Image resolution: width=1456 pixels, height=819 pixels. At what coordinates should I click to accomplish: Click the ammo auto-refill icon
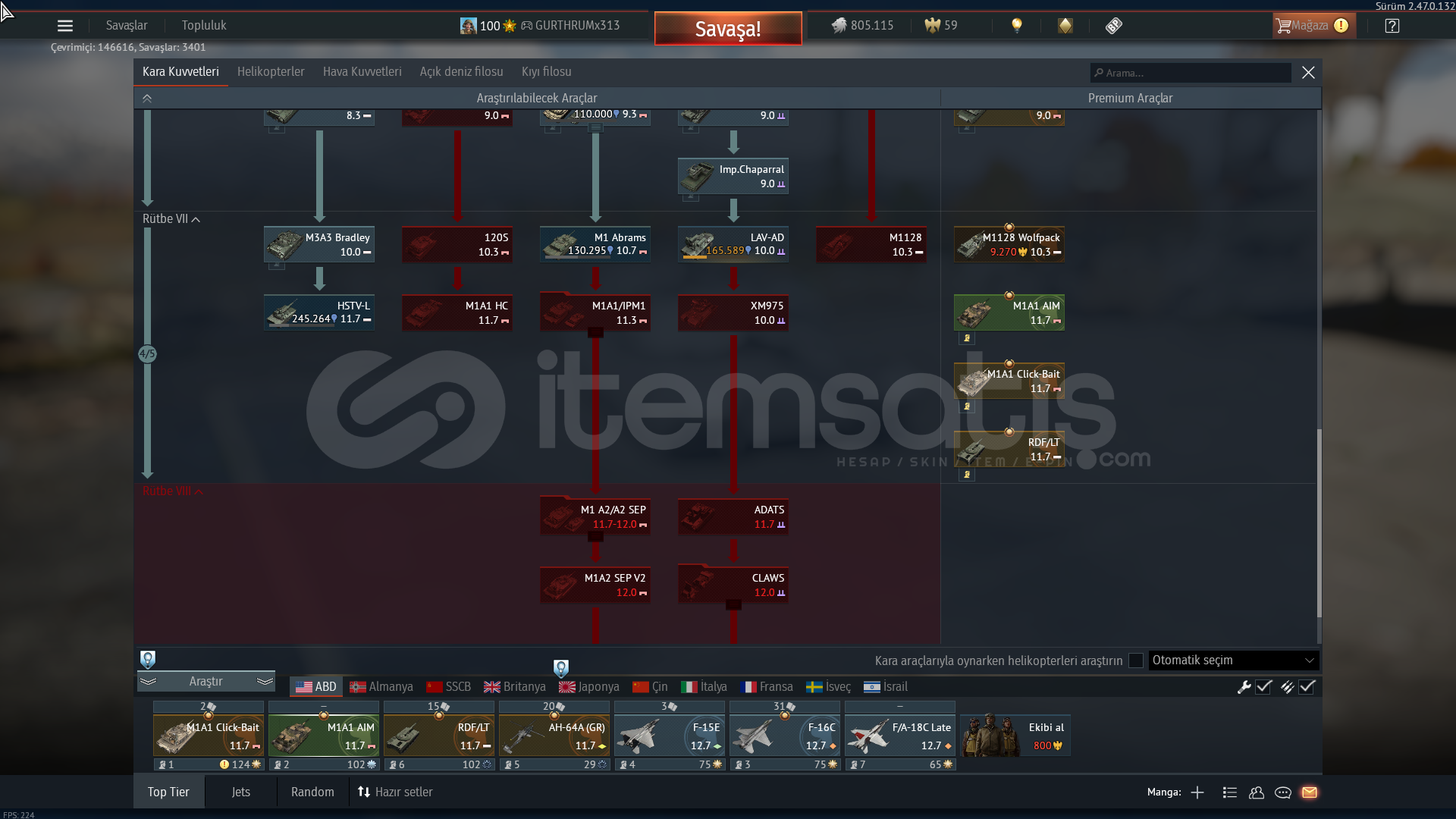[1287, 687]
